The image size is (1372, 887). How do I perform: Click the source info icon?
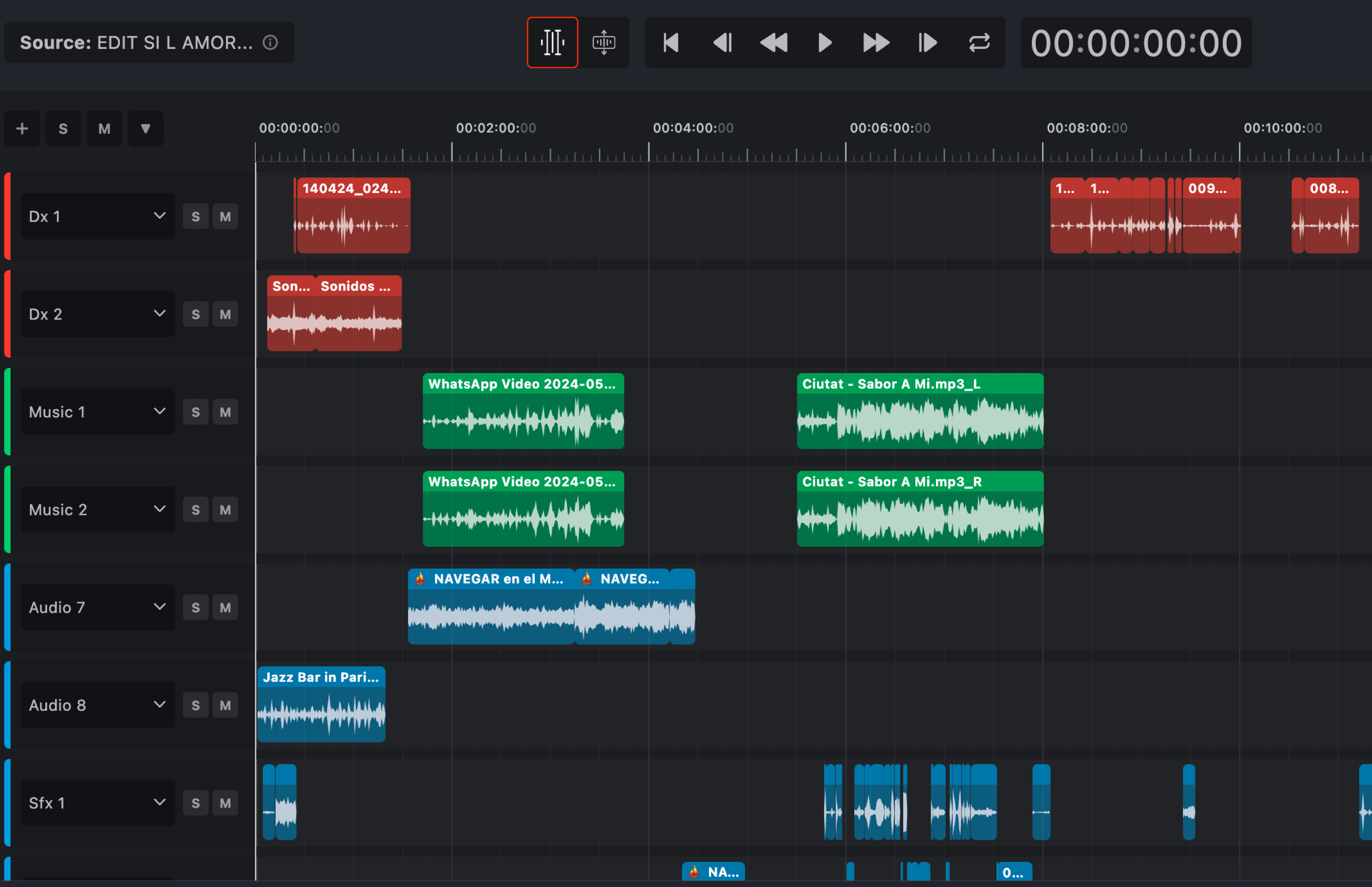tap(270, 42)
